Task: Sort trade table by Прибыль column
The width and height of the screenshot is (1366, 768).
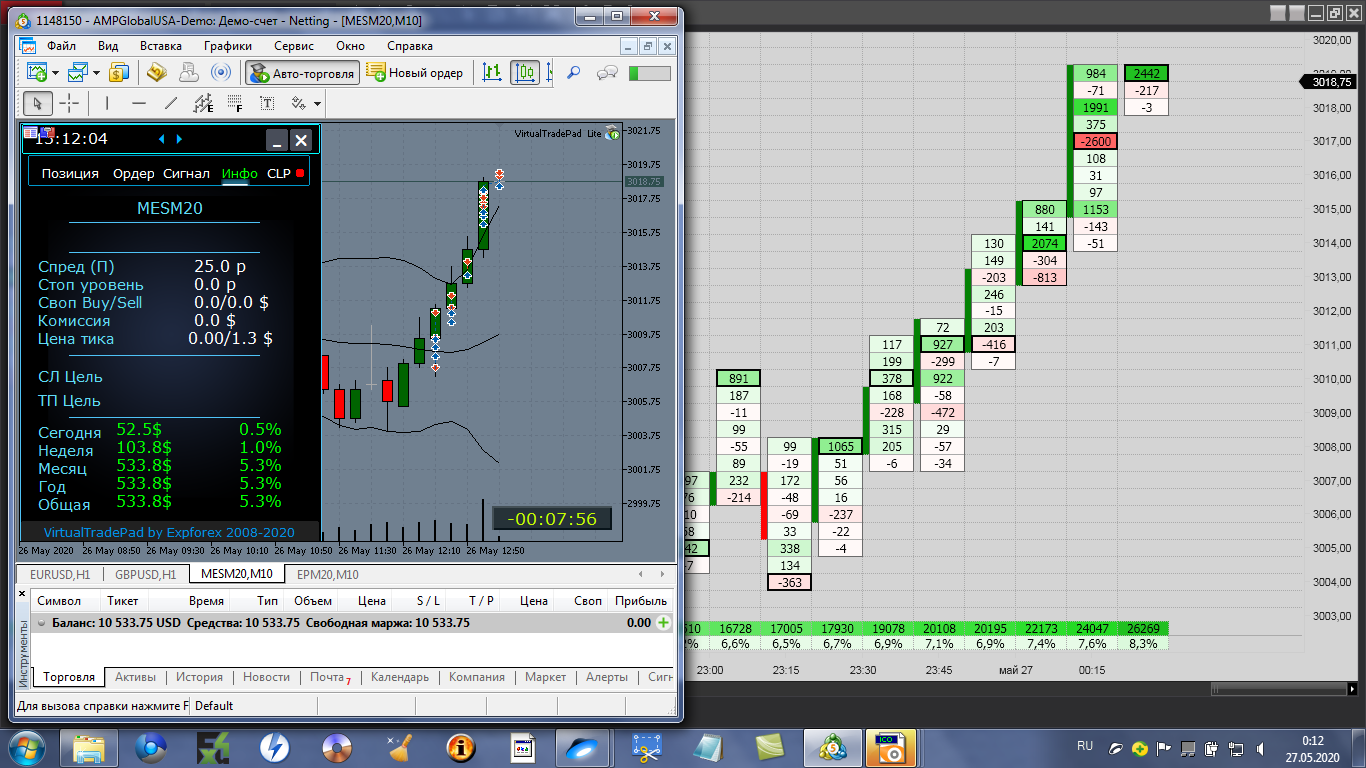Action: tap(641, 601)
